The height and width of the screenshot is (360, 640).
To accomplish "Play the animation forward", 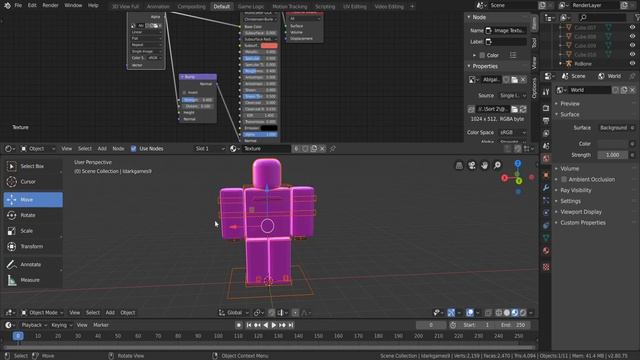I will [274, 325].
